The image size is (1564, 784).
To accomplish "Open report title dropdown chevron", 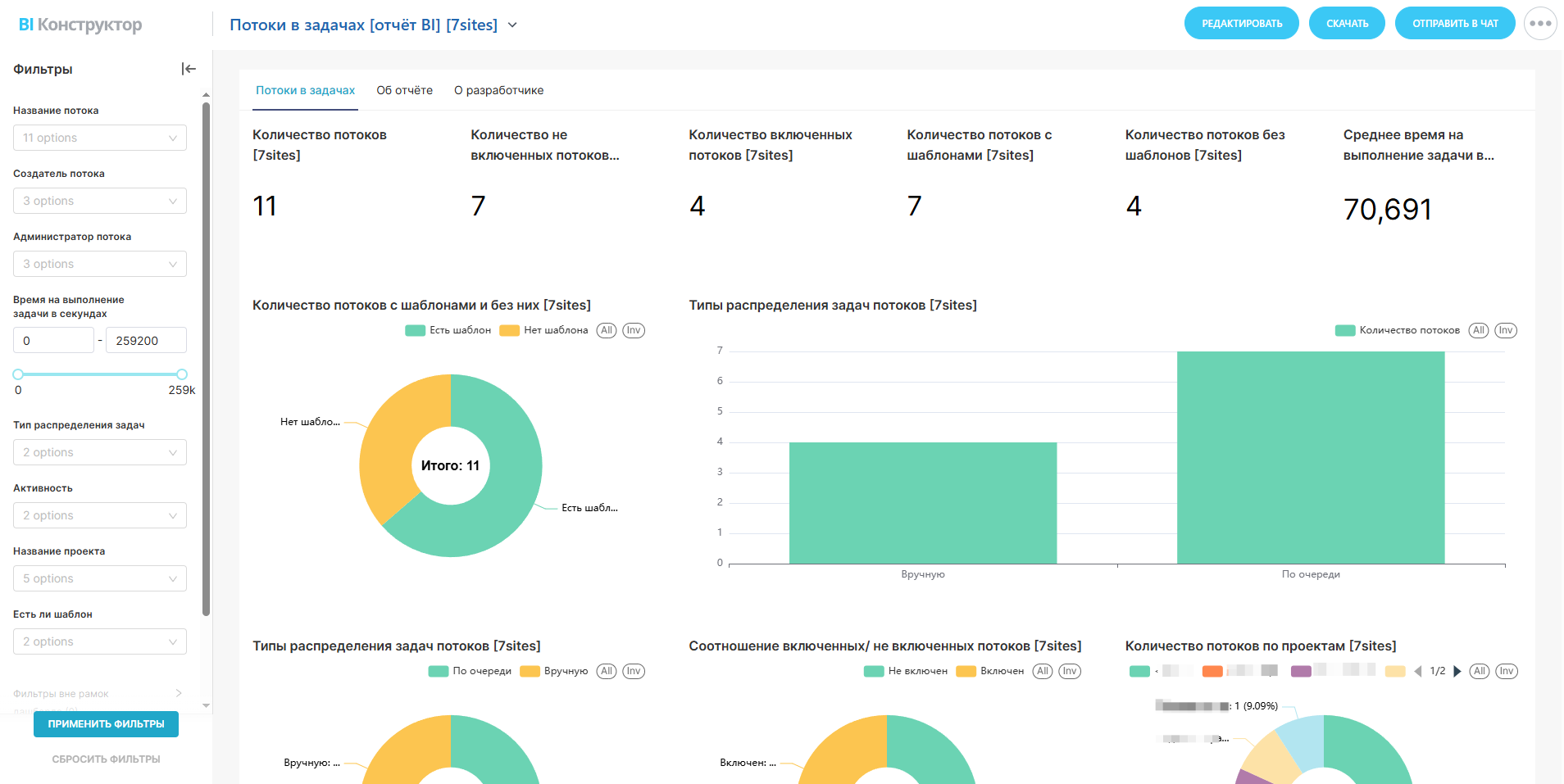I will tap(513, 25).
